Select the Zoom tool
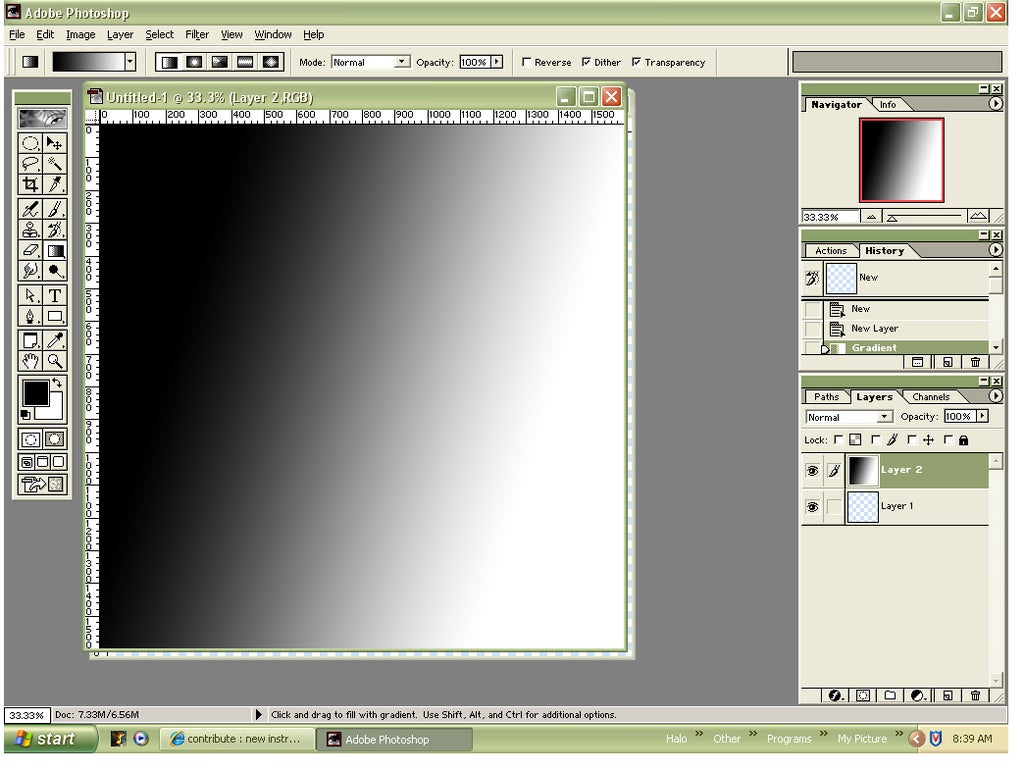This screenshot has width=1024, height=771. 55,361
